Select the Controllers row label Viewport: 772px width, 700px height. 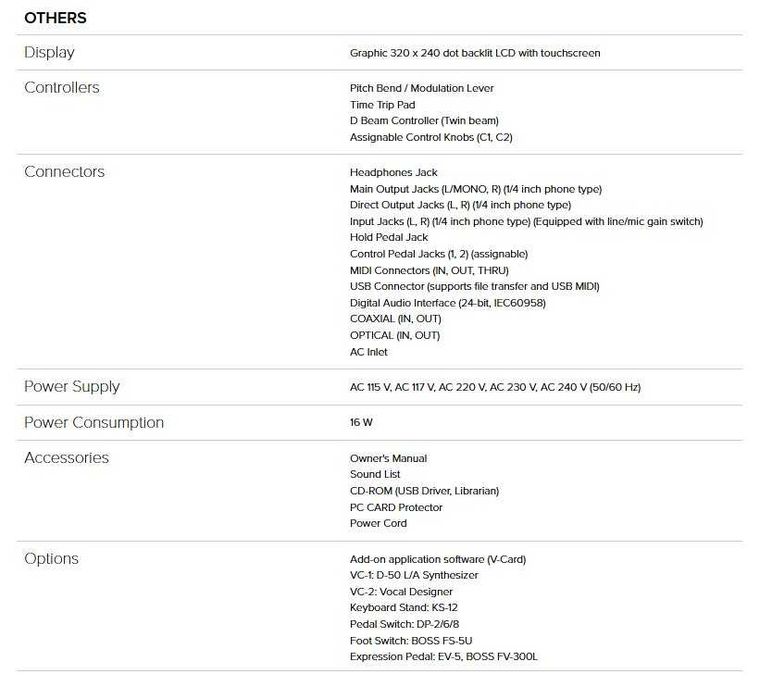pyautogui.click(x=62, y=87)
